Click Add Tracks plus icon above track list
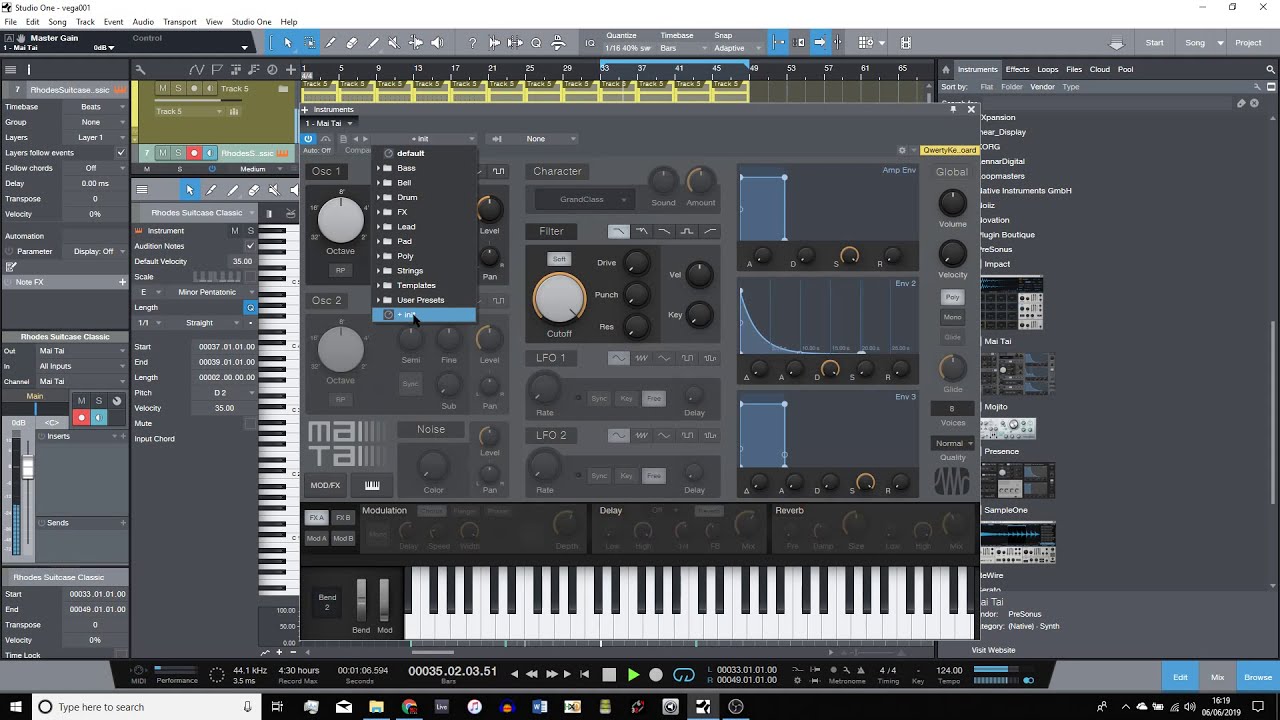Screen dimensions: 1280x720 coord(291,69)
